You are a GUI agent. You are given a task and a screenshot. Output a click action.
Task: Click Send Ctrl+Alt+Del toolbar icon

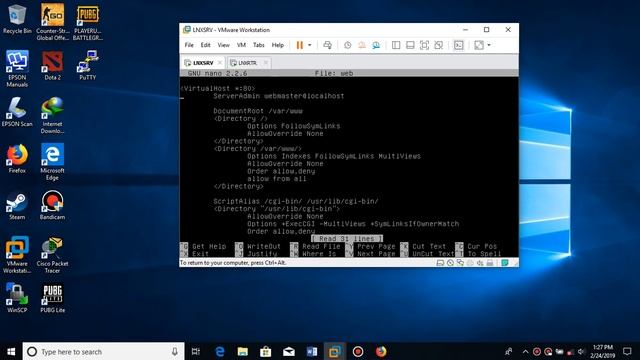click(x=327, y=45)
